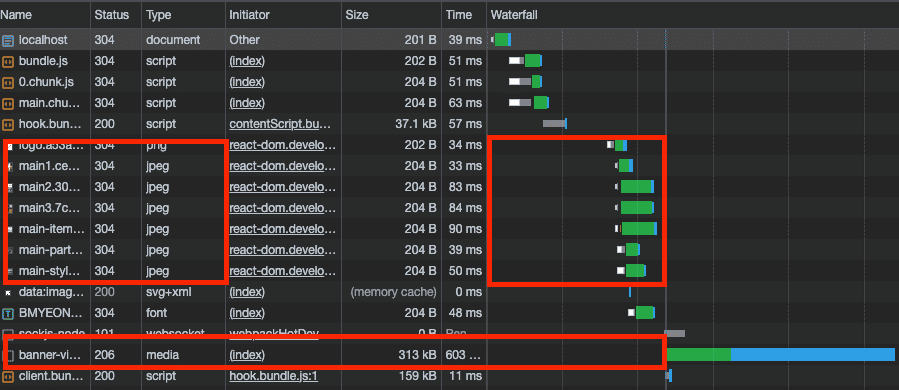Open the main-styl… request name

[x=50, y=271]
